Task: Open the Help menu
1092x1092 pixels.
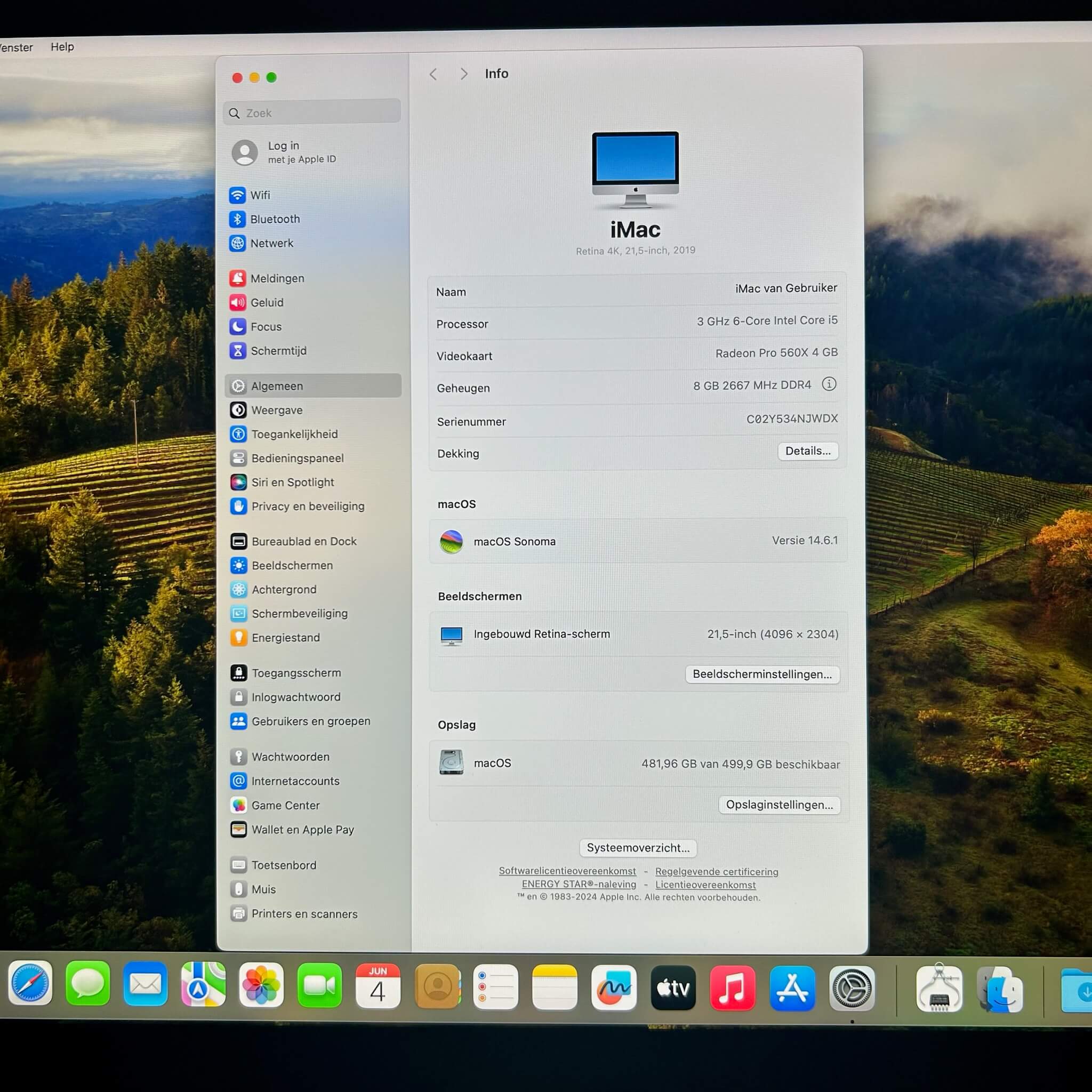Action: click(x=62, y=47)
